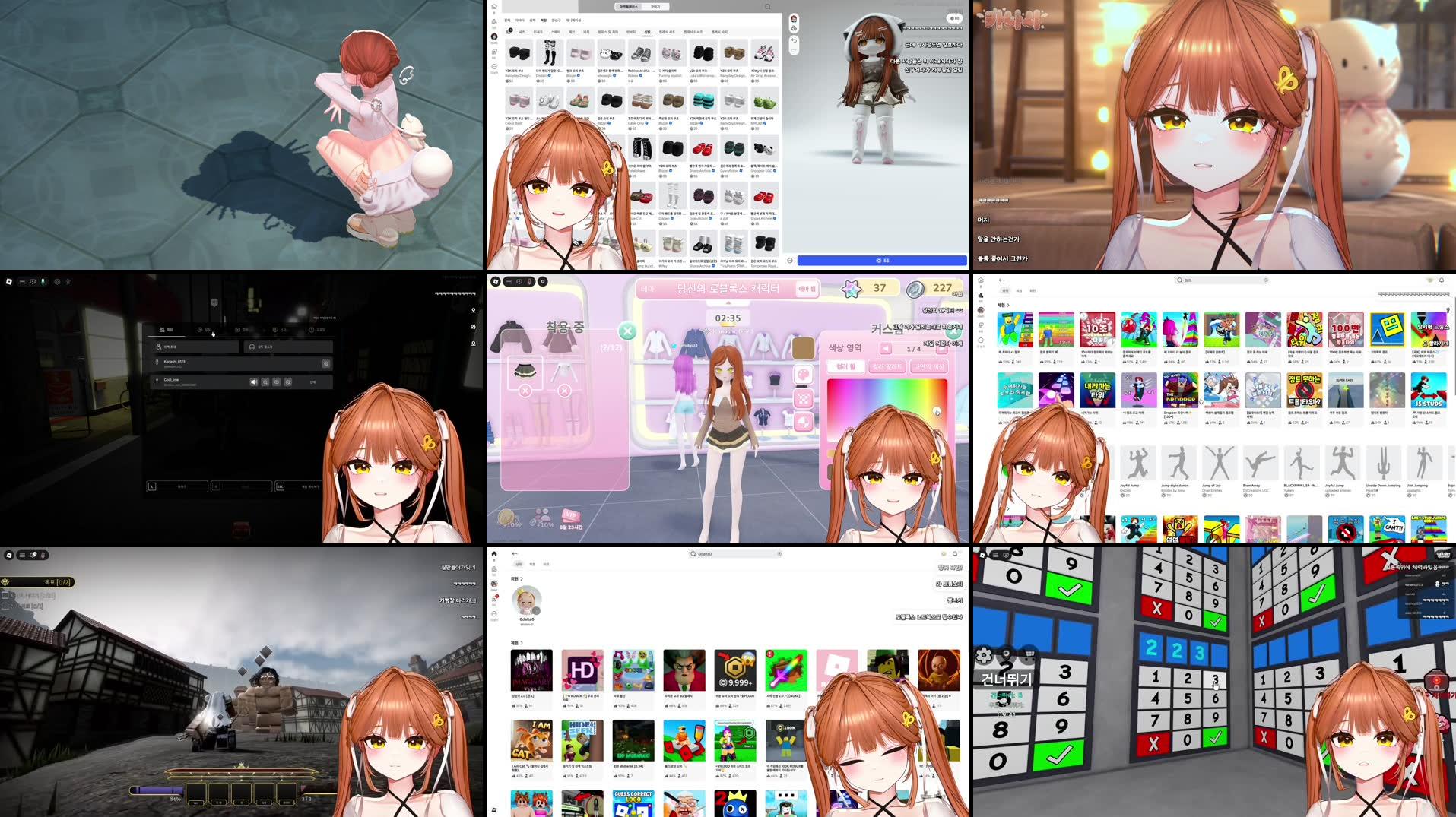Click the search field above Odalta0 results
1456x817 pixels.
735,554
